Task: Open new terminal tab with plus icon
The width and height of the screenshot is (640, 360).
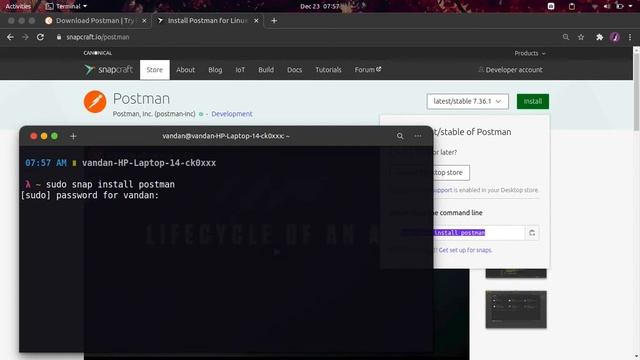Action: tap(73, 136)
